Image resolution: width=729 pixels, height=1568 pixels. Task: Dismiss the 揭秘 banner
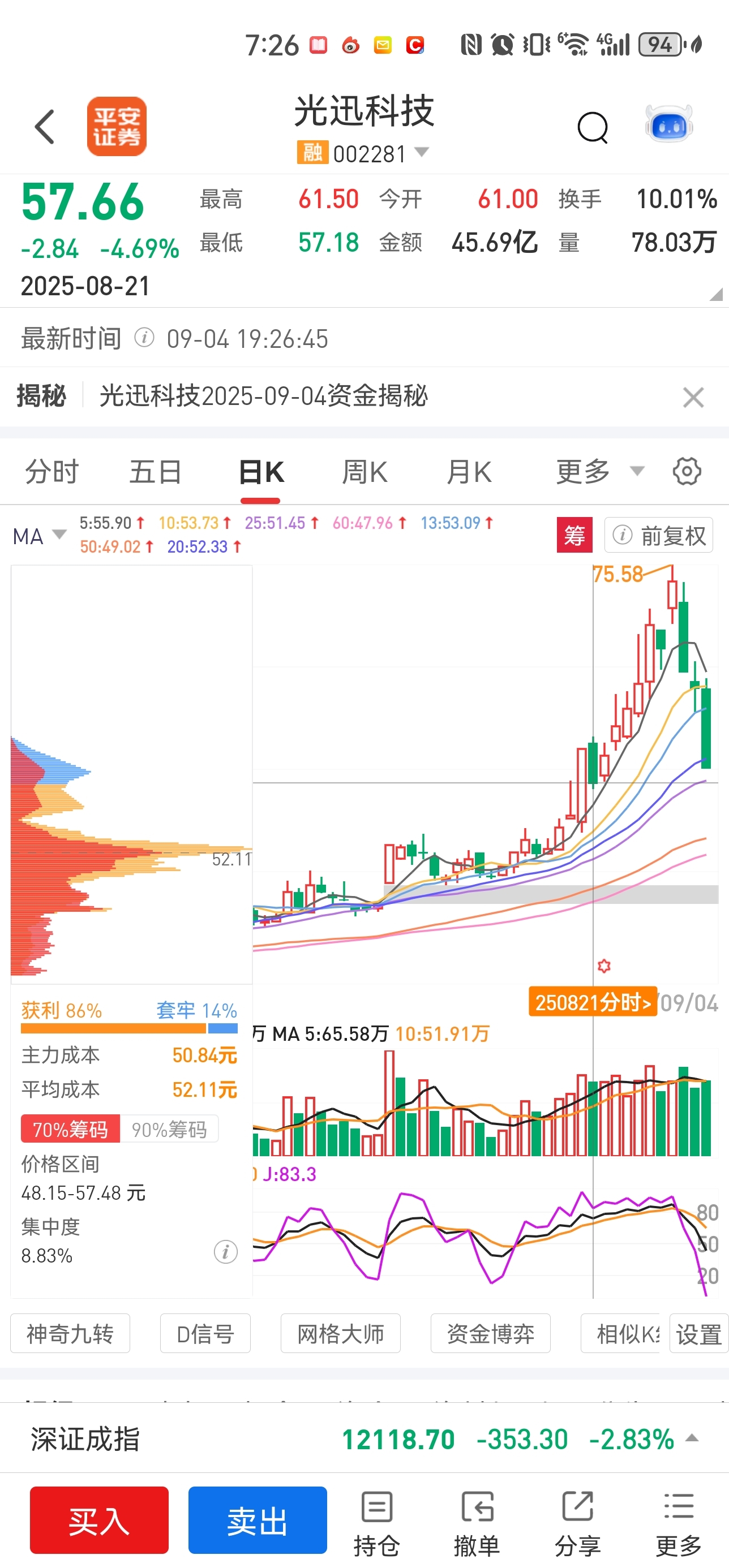click(693, 398)
